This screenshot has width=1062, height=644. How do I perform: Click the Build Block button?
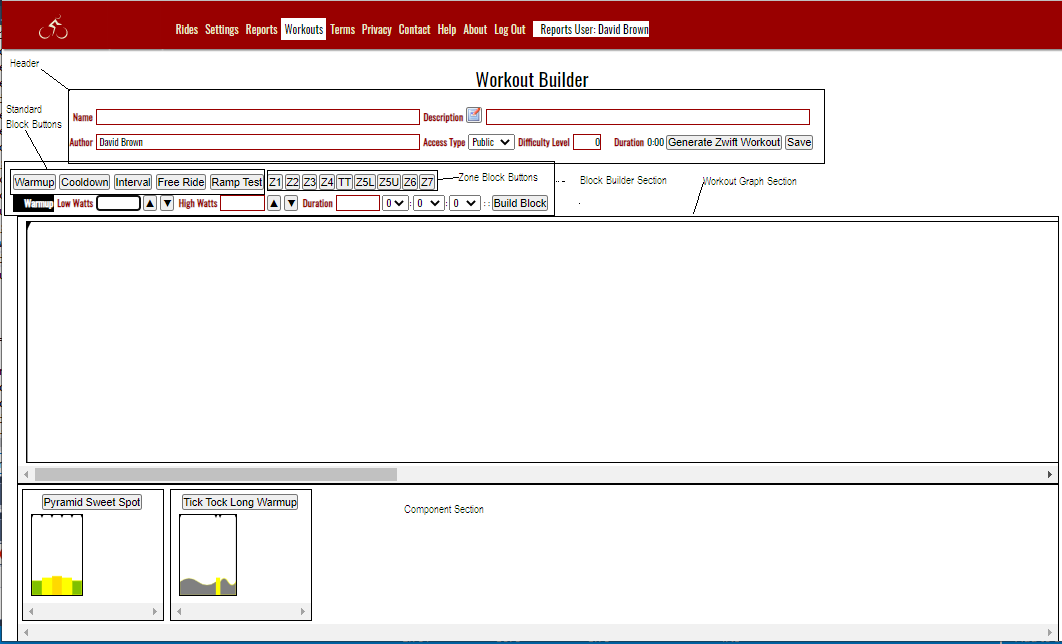pyautogui.click(x=520, y=203)
